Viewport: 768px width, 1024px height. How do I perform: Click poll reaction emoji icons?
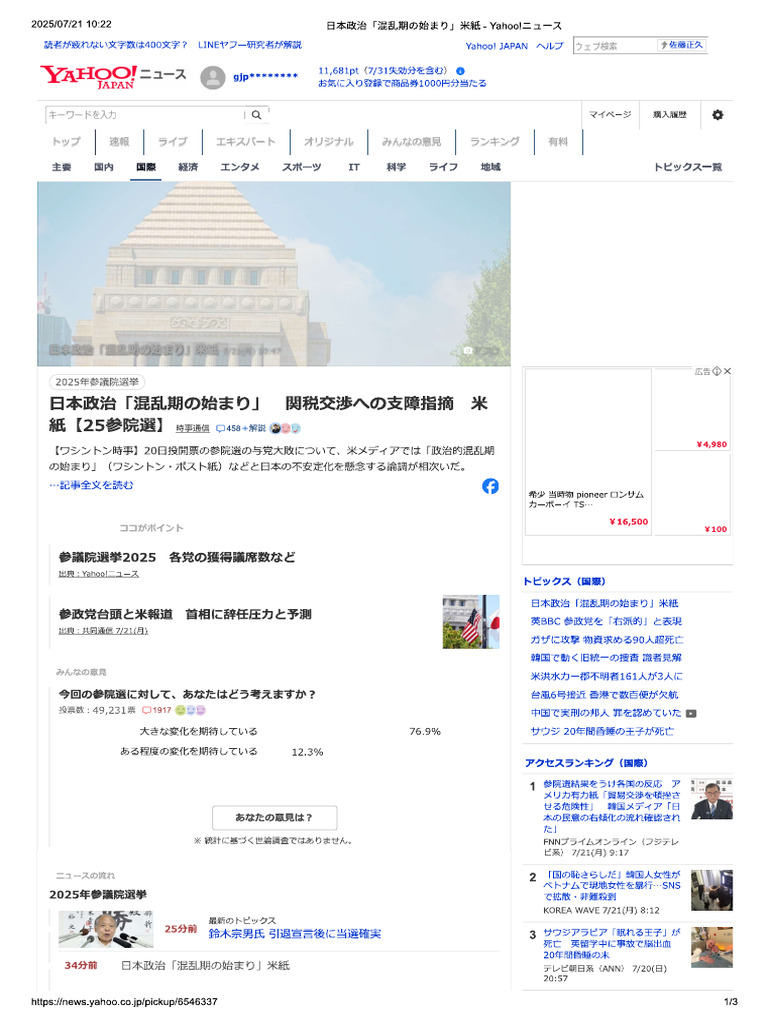point(190,711)
